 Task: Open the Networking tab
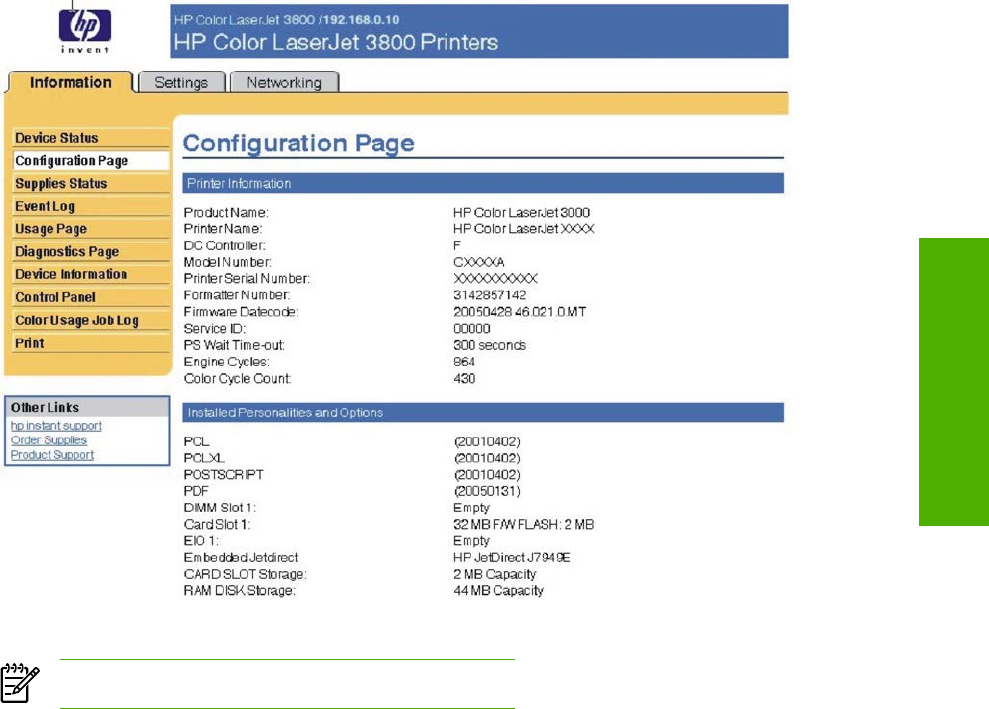click(x=284, y=83)
